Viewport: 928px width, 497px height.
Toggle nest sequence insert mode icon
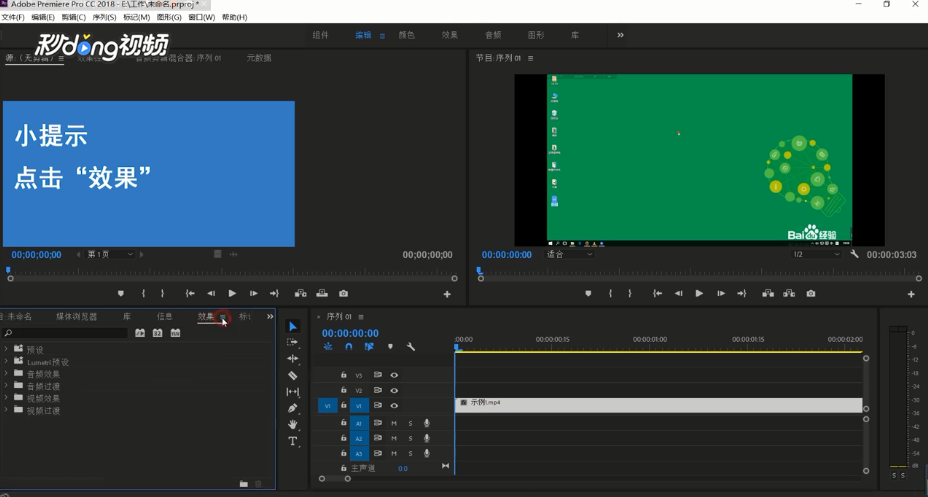328,347
